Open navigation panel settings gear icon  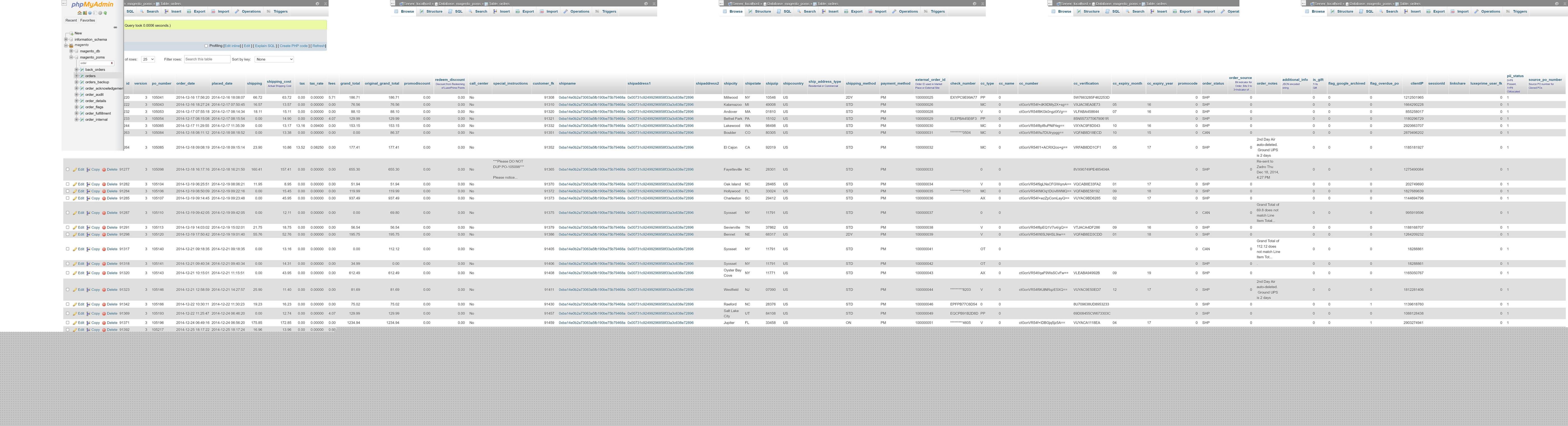[100, 13]
